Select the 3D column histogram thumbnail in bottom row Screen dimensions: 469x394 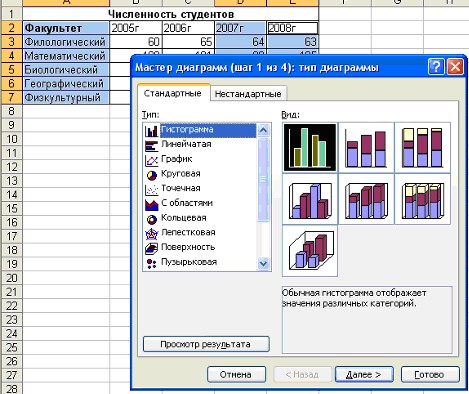click(310, 251)
